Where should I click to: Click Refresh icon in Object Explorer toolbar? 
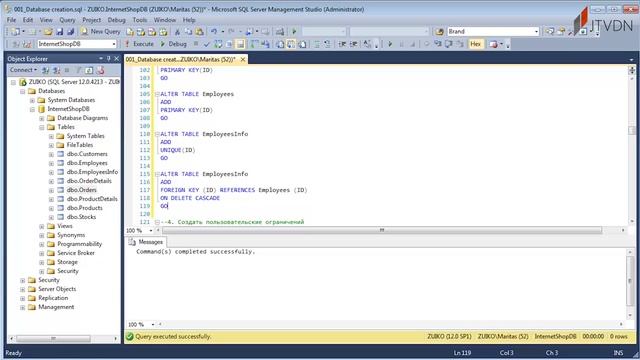coord(89,70)
